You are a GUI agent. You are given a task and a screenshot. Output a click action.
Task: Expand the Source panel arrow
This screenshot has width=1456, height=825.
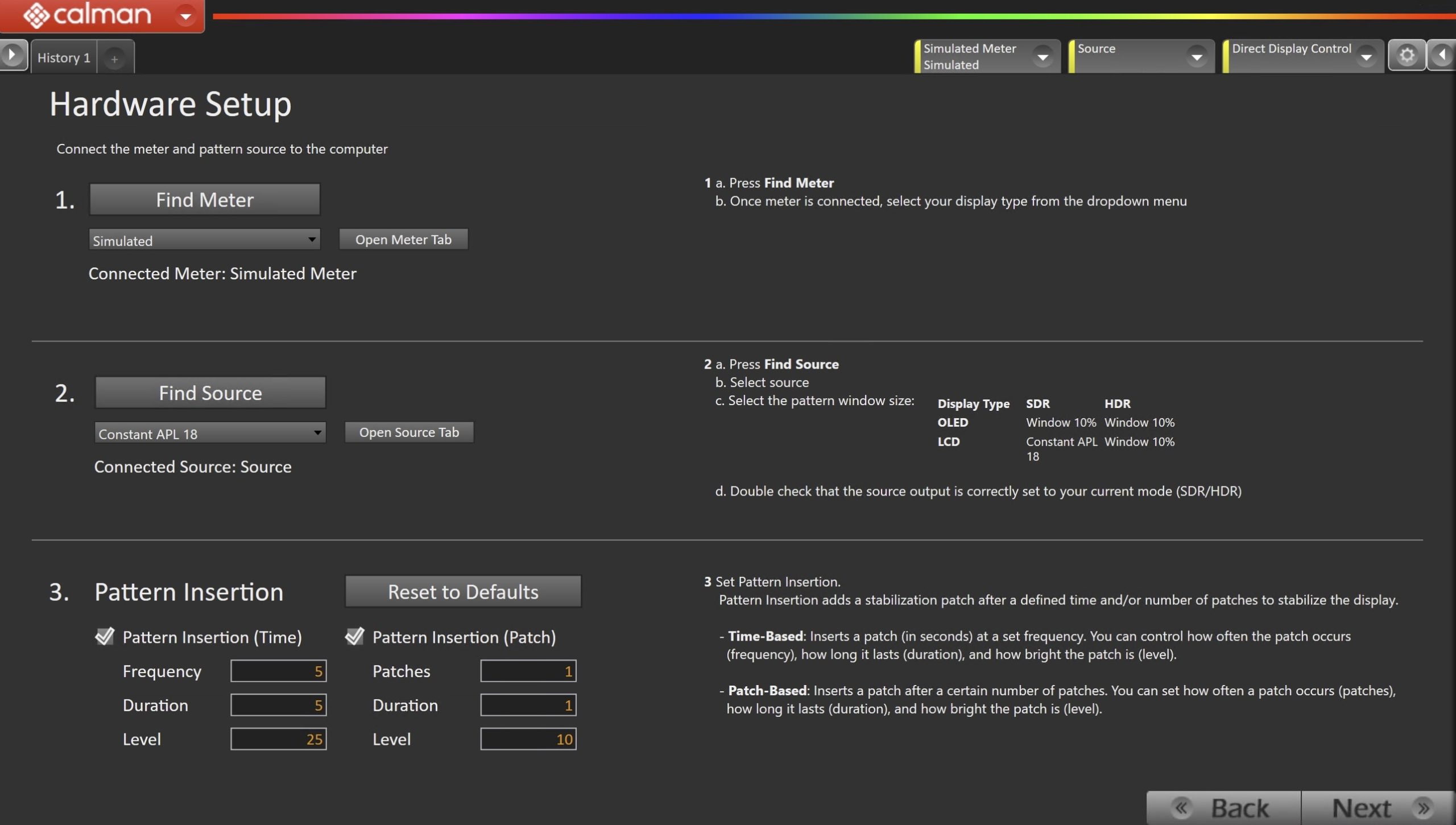[x=1197, y=56]
